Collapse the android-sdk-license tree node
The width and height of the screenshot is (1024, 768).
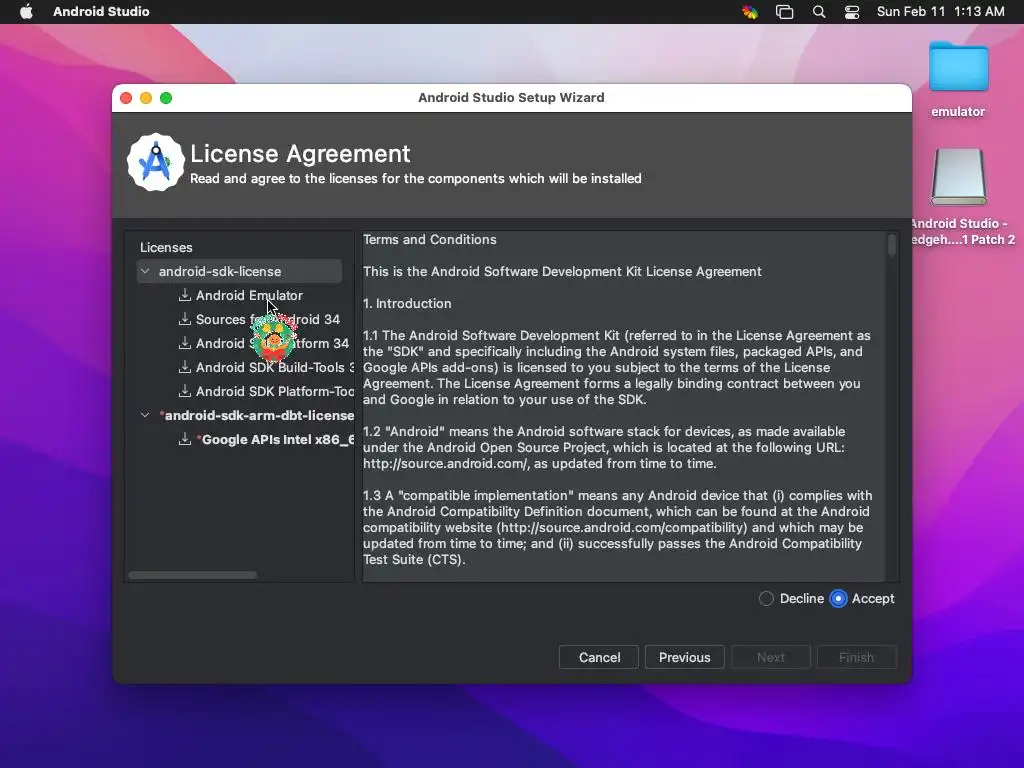coord(145,271)
